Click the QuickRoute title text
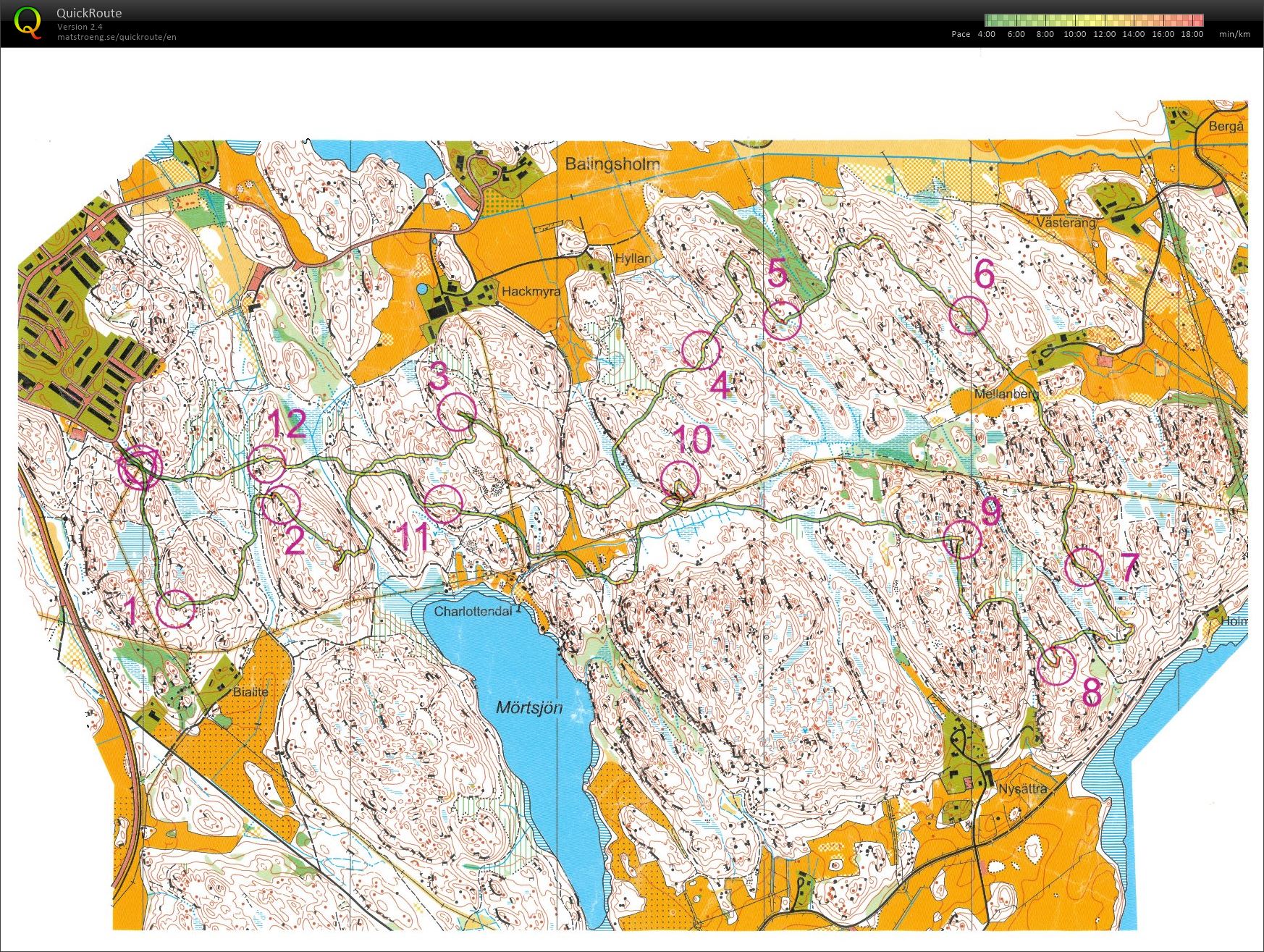Screen dimensions: 1264x952 89,13
